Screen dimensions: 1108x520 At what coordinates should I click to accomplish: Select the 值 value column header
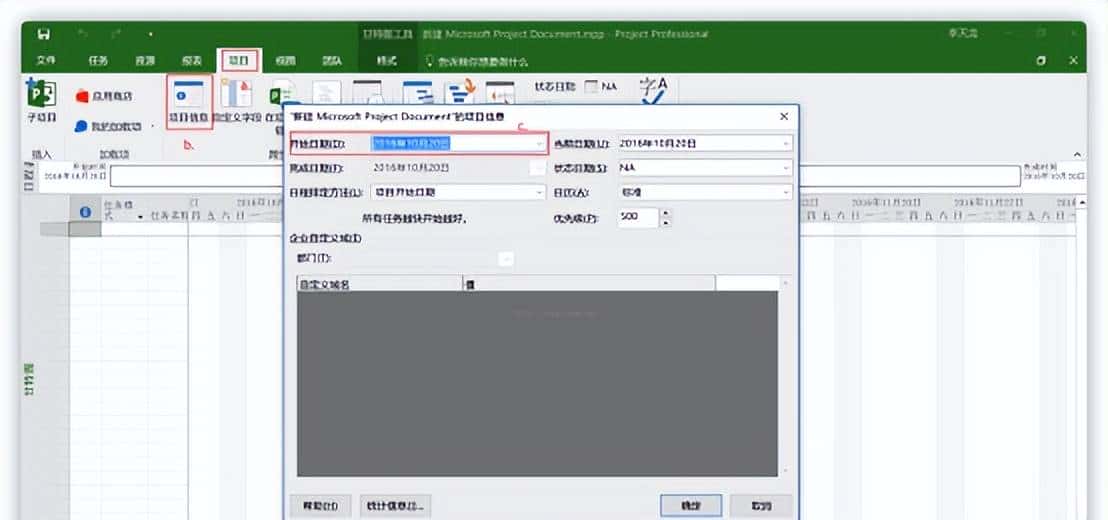(589, 284)
